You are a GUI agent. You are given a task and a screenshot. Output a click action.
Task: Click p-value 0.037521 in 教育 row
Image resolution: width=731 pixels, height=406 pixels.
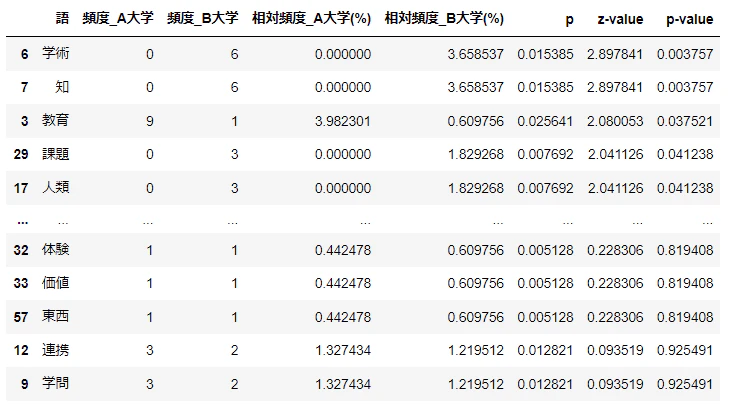pos(685,121)
